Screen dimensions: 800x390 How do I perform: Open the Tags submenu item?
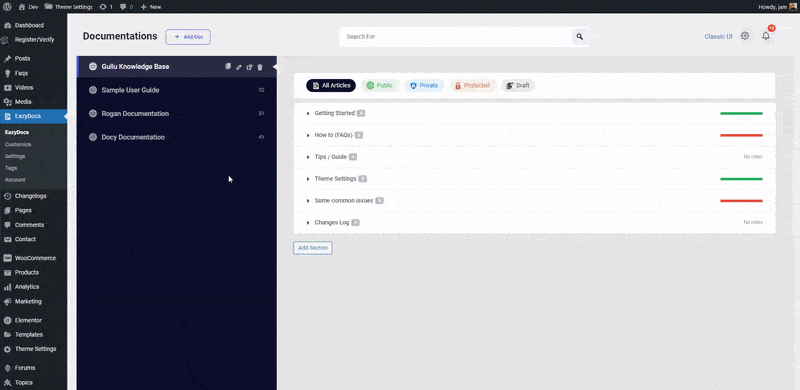pos(11,168)
